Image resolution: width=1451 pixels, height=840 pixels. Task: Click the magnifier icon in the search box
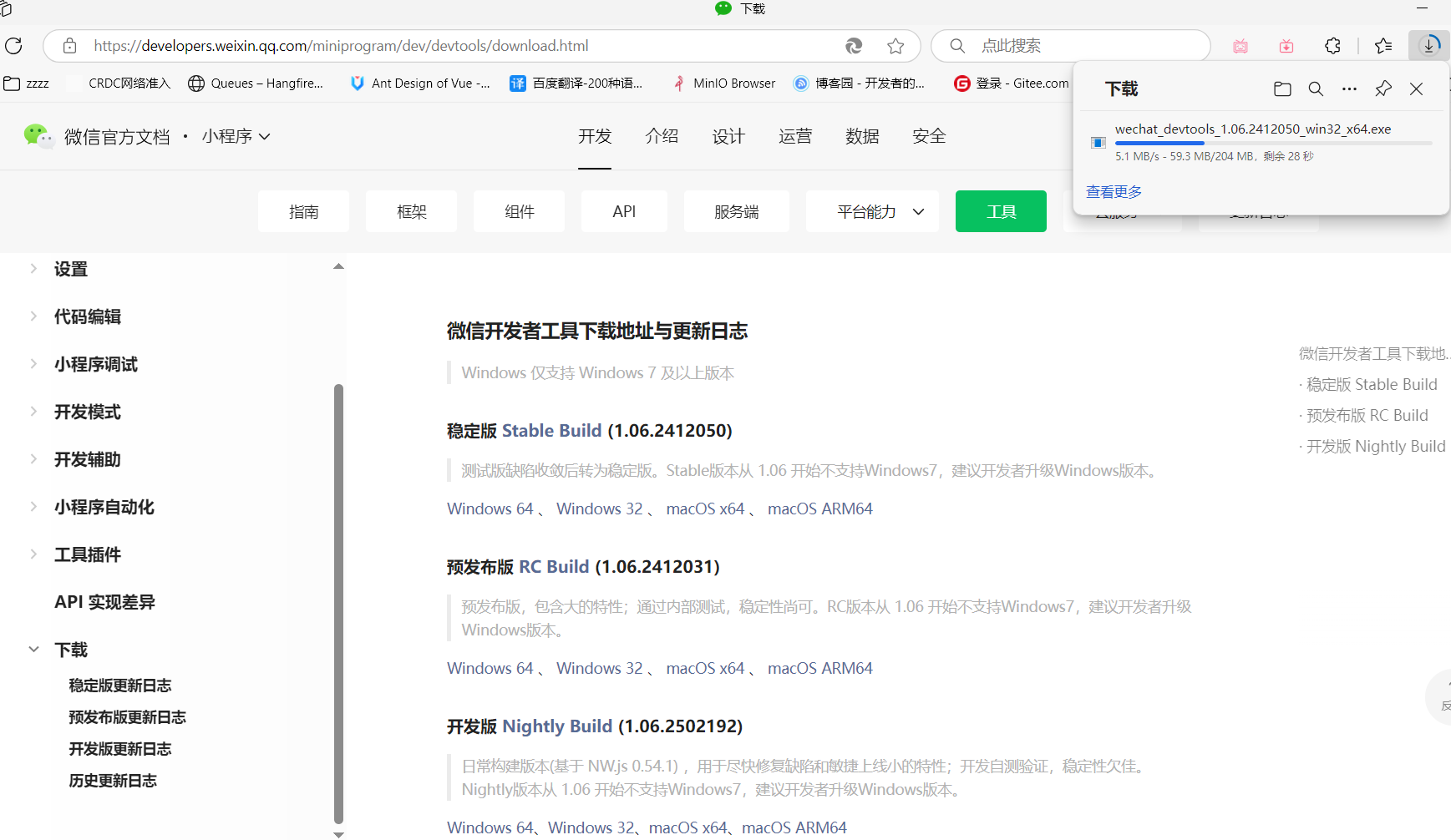957,46
